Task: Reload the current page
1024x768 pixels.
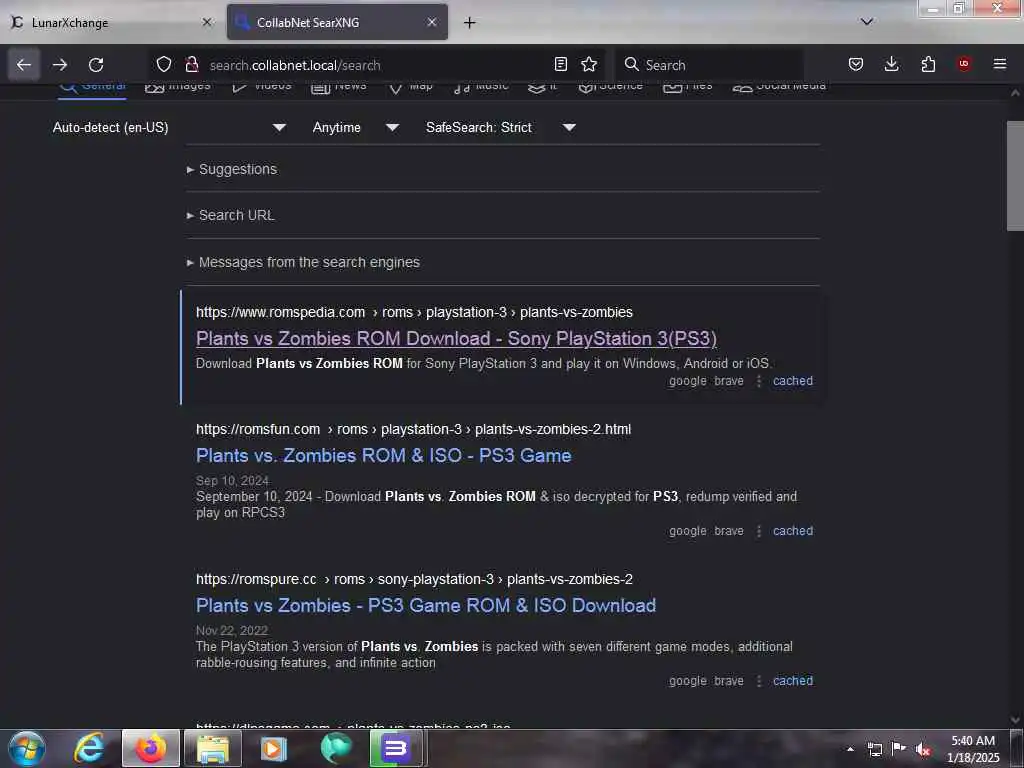Action: [96, 65]
